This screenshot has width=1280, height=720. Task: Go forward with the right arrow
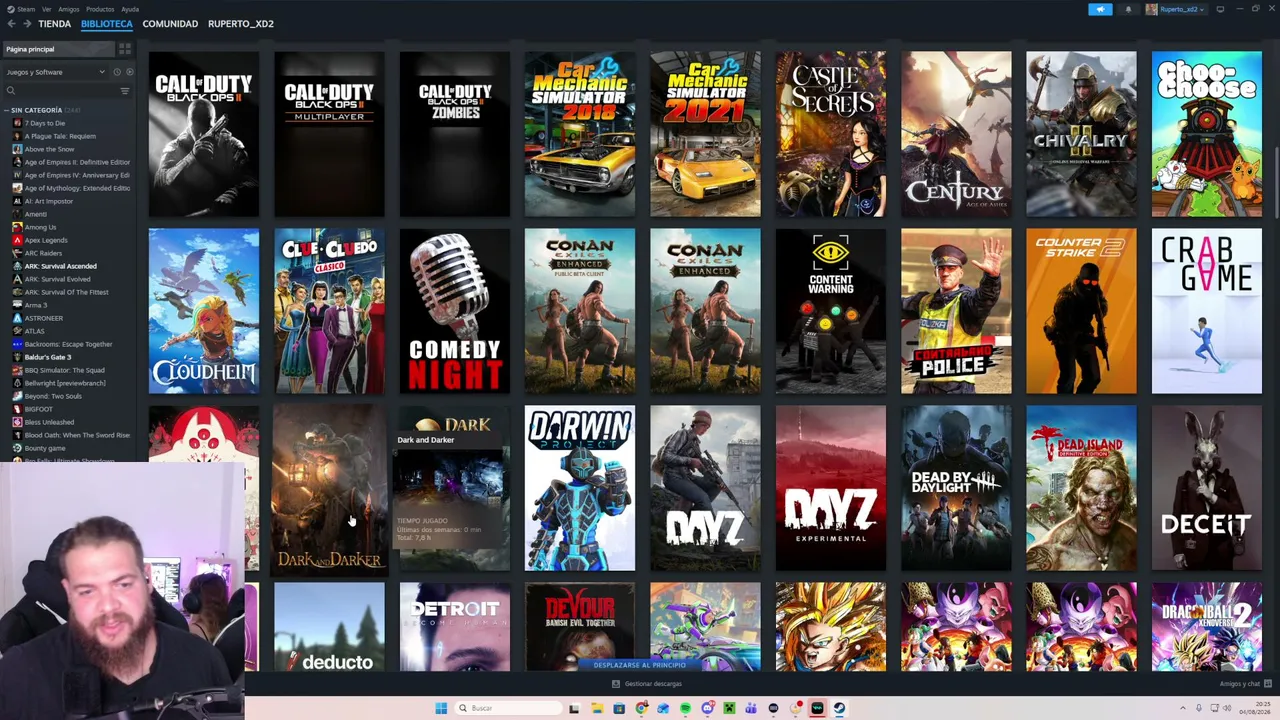[x=26, y=24]
